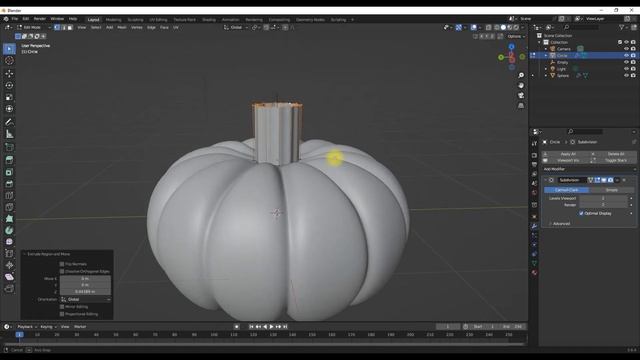The height and width of the screenshot is (360, 640).
Task: Enable Mirror Editing checkbox
Action: pyautogui.click(x=62, y=307)
